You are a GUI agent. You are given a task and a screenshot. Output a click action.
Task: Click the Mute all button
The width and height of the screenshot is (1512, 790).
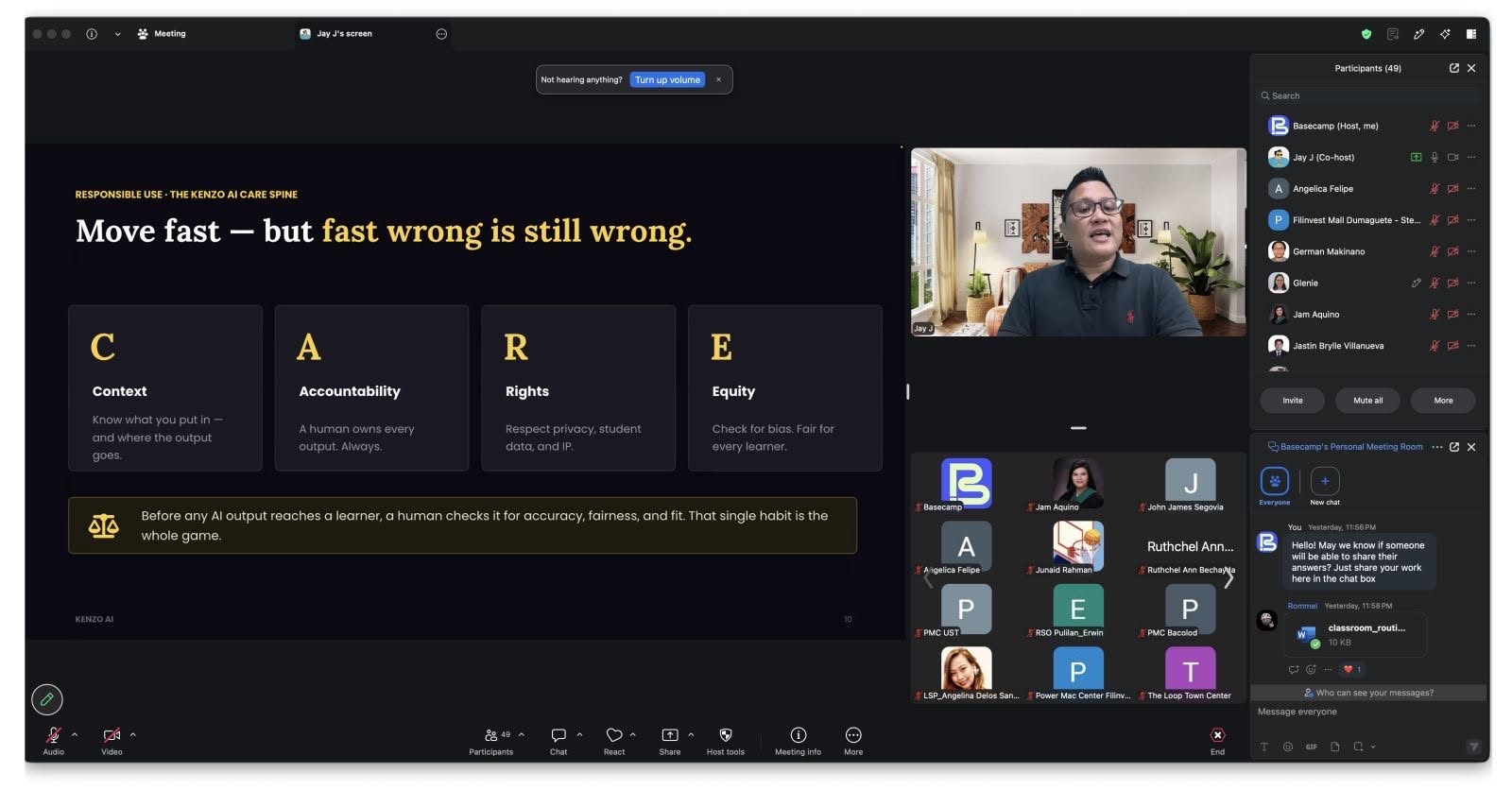[1367, 401]
